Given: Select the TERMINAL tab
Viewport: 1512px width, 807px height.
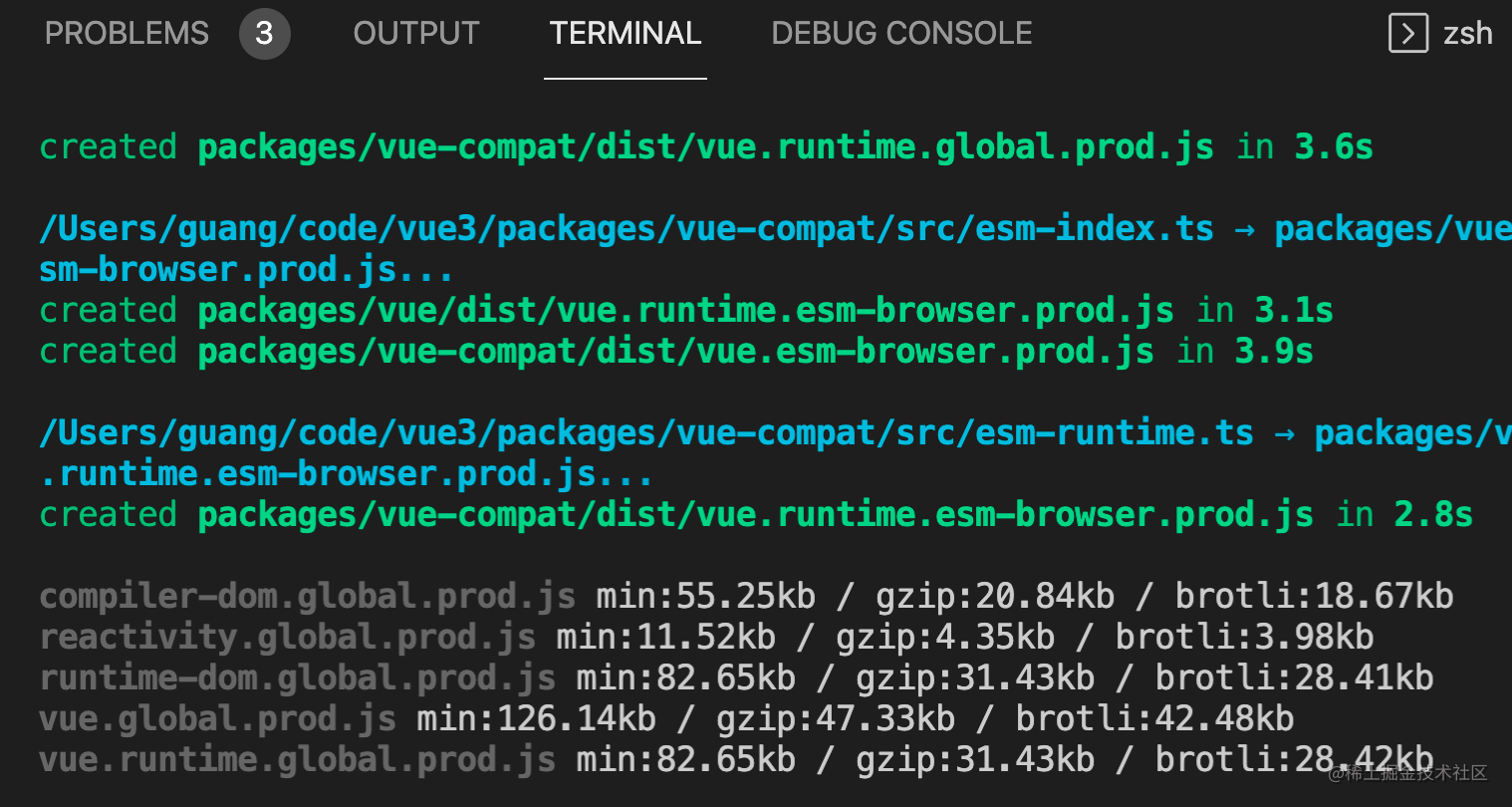Looking at the screenshot, I should pos(626,33).
